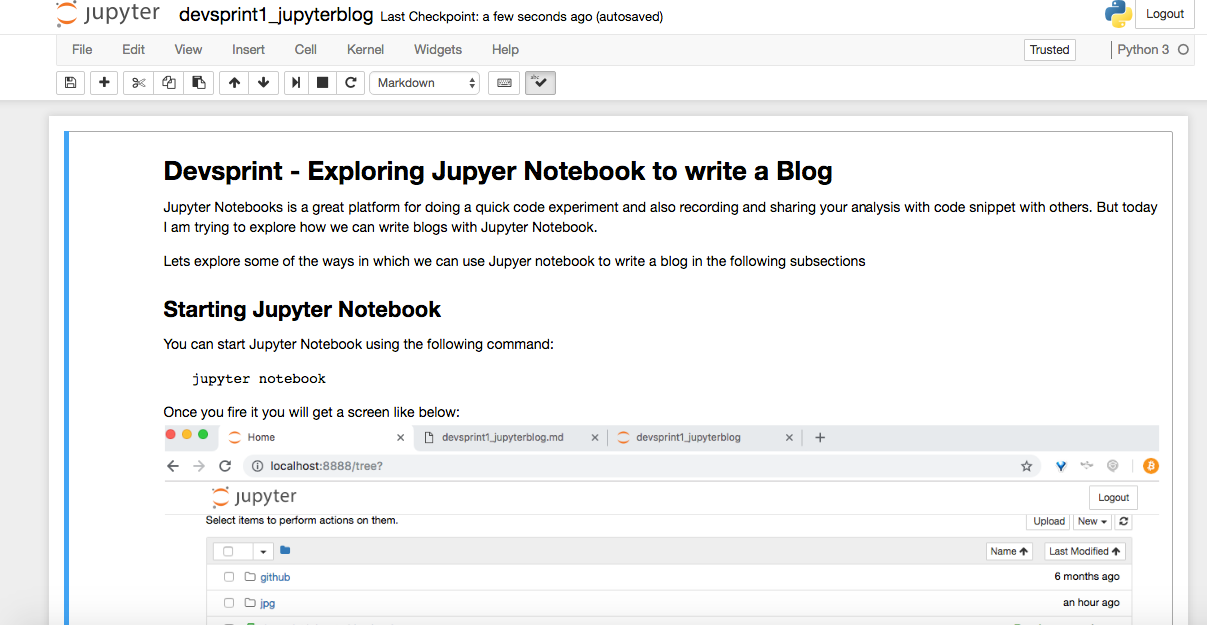The height and width of the screenshot is (625, 1207).
Task: Click the blue V extension icon
Action: [x=1061, y=466]
